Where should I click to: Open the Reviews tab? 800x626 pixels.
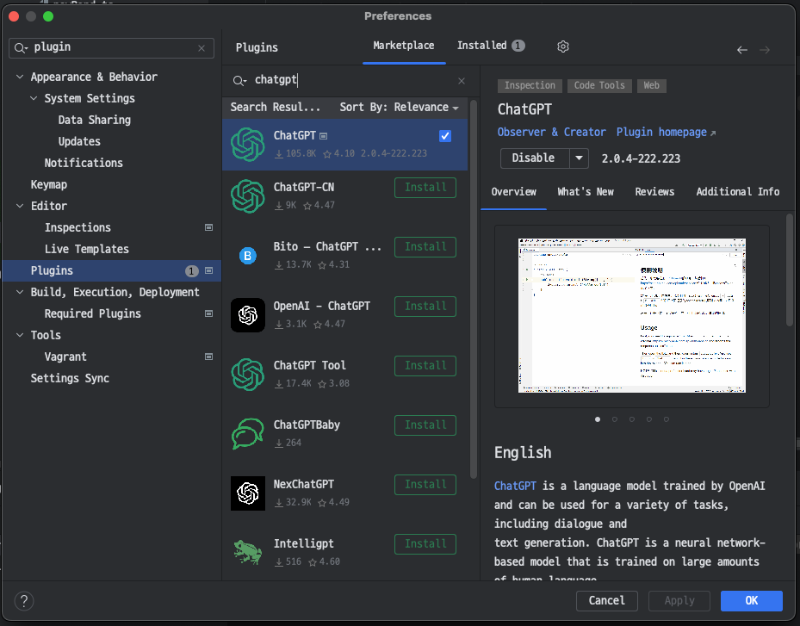[655, 191]
